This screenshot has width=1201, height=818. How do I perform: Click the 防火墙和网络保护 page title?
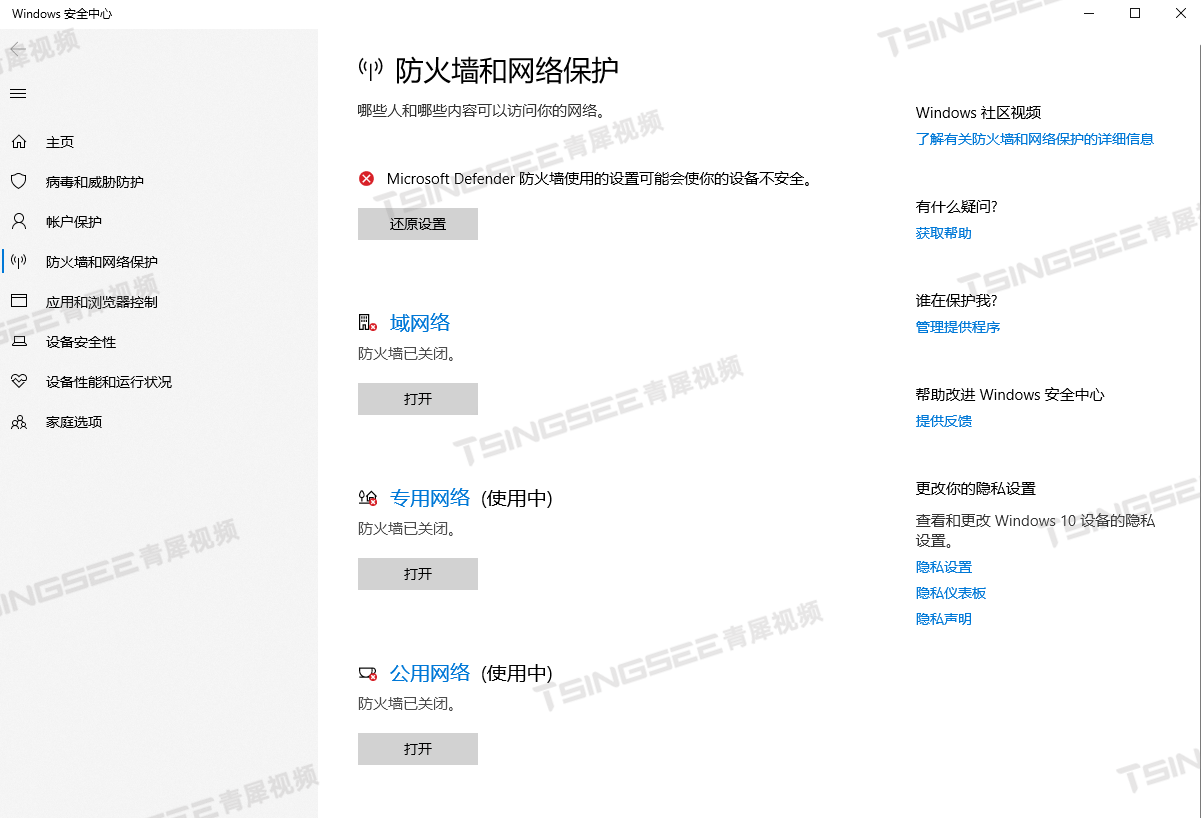coord(507,70)
